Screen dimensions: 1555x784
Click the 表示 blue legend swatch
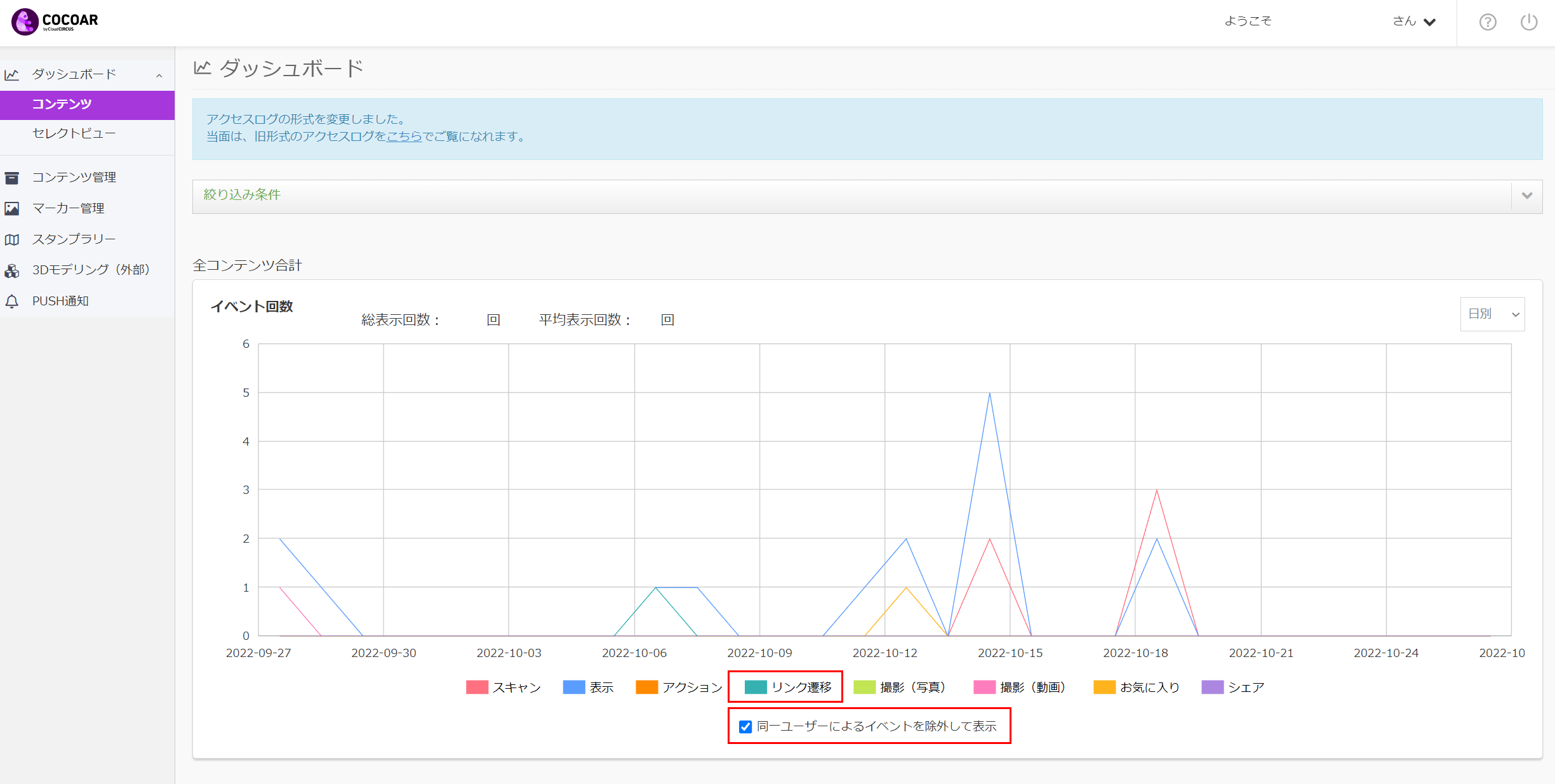point(574,687)
